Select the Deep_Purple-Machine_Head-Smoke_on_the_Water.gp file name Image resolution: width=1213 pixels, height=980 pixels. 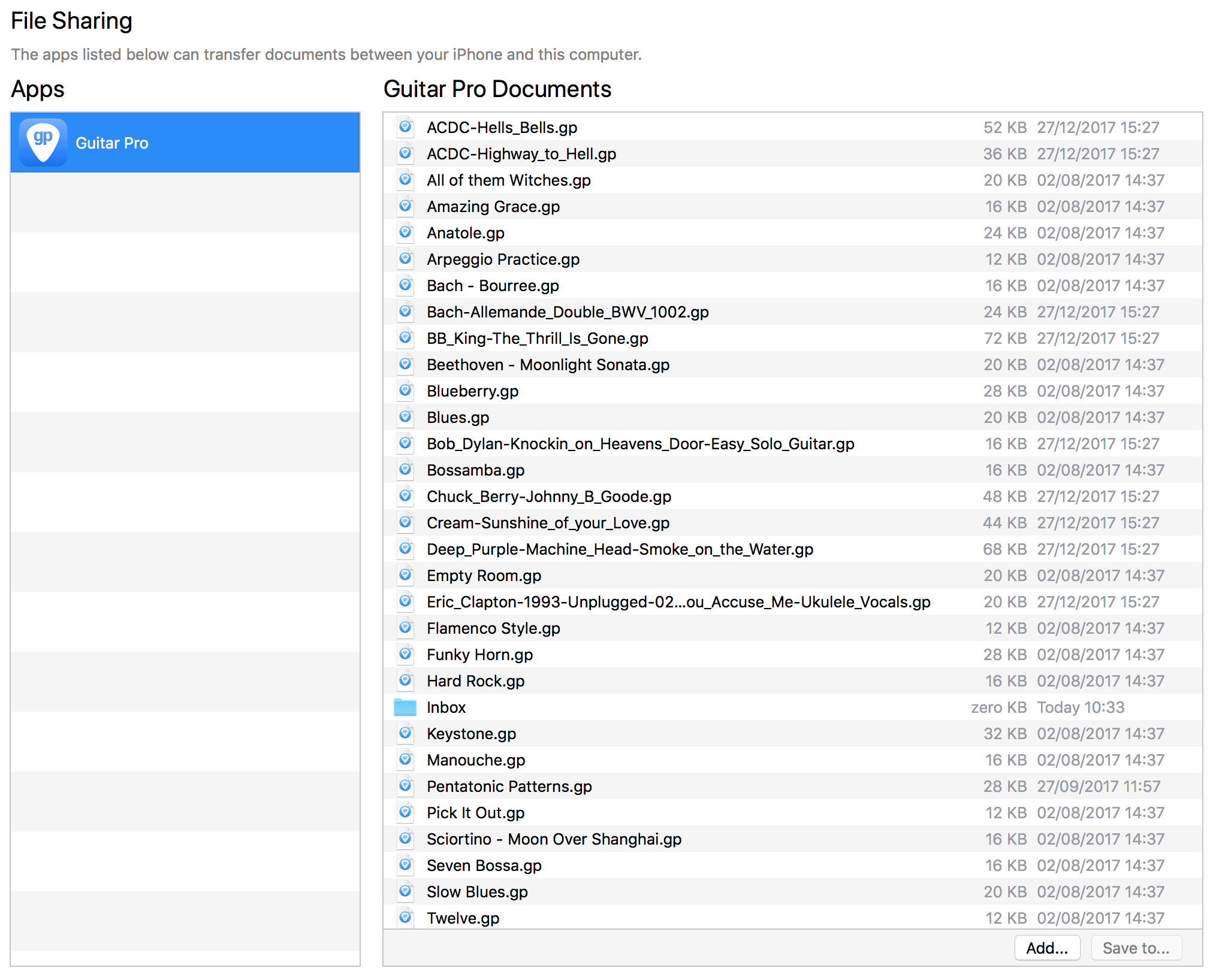click(x=620, y=549)
